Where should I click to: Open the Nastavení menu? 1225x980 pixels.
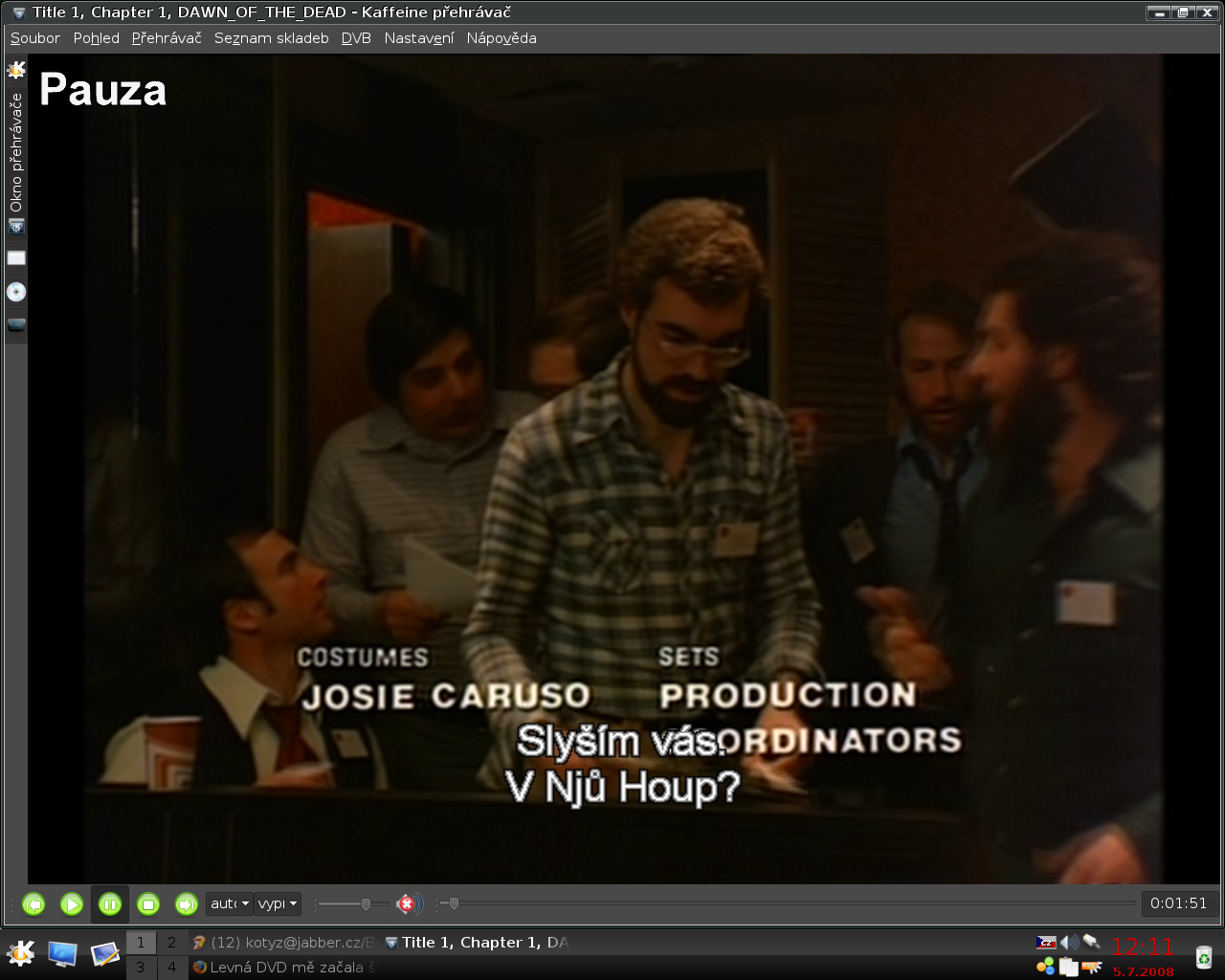[x=419, y=38]
